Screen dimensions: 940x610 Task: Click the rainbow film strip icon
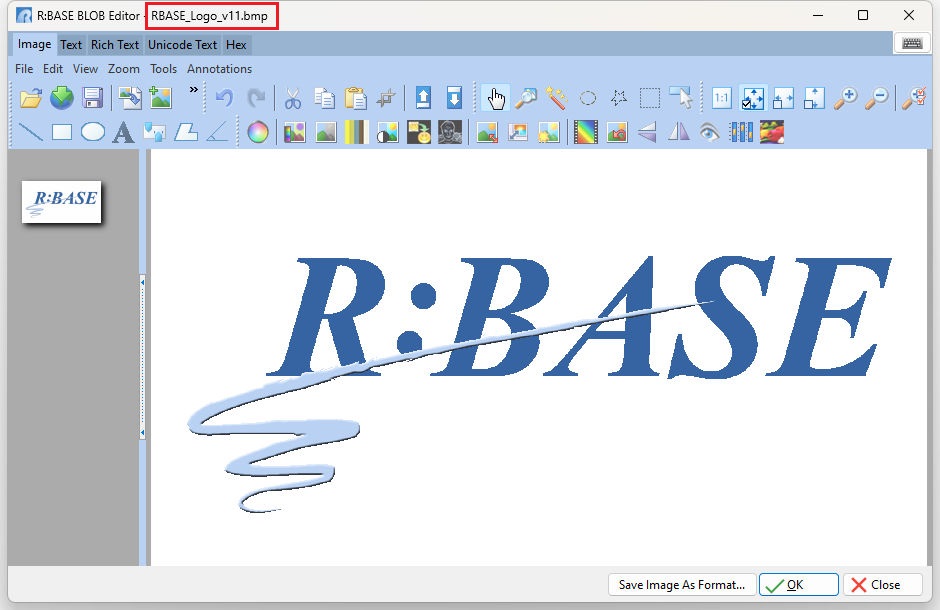(586, 132)
